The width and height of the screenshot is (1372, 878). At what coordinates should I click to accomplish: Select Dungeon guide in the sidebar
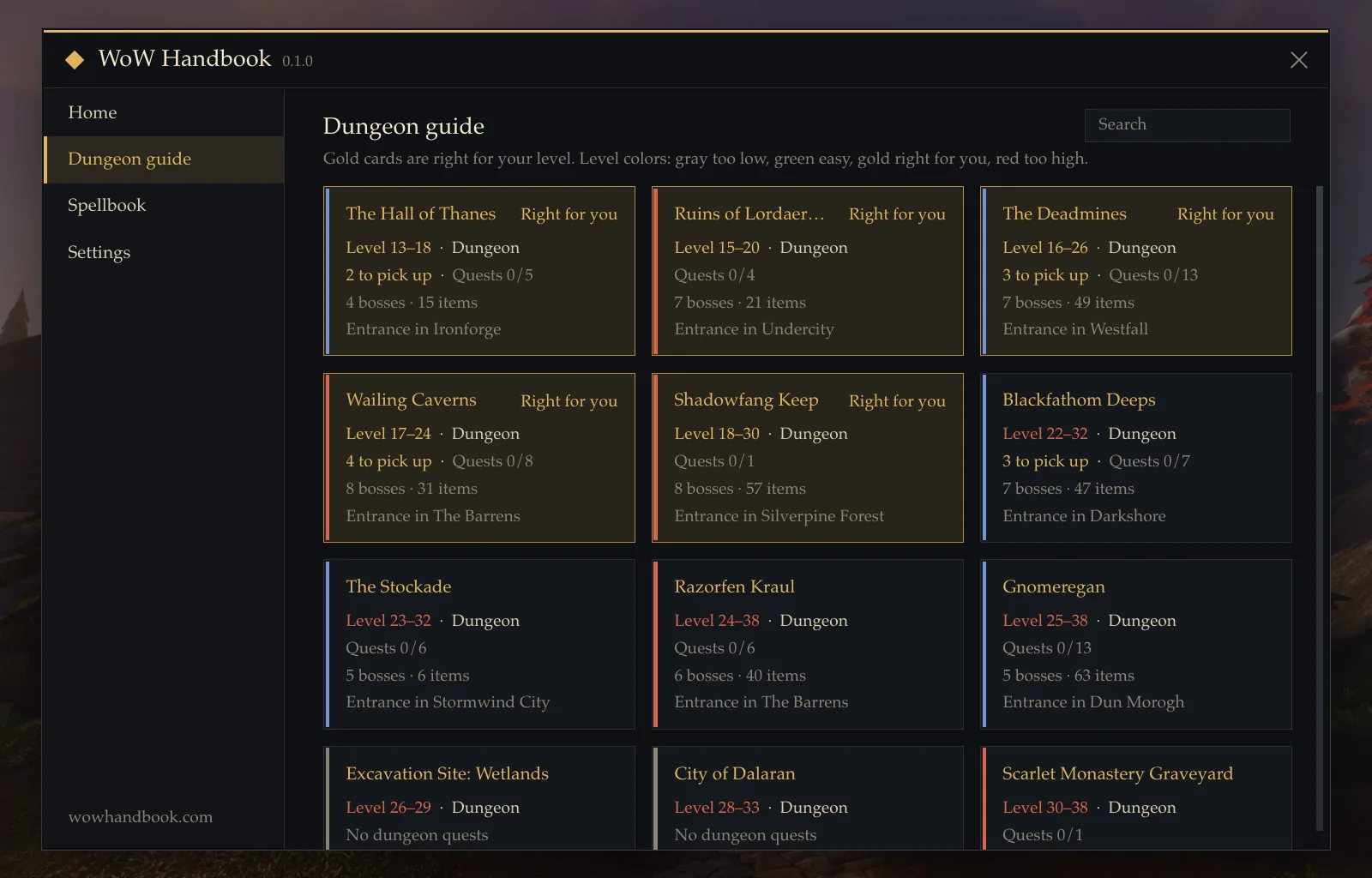point(164,159)
